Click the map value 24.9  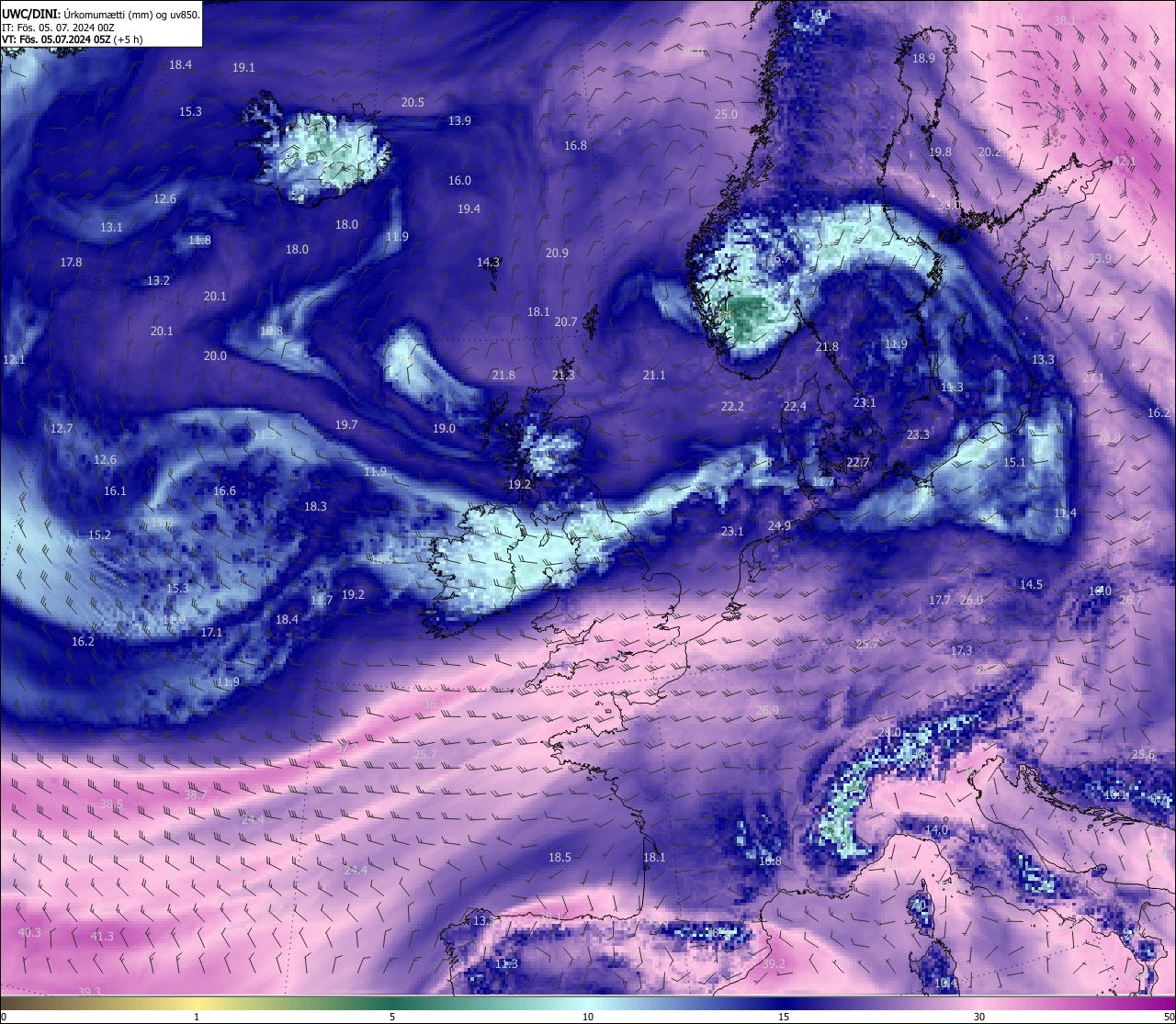click(779, 525)
